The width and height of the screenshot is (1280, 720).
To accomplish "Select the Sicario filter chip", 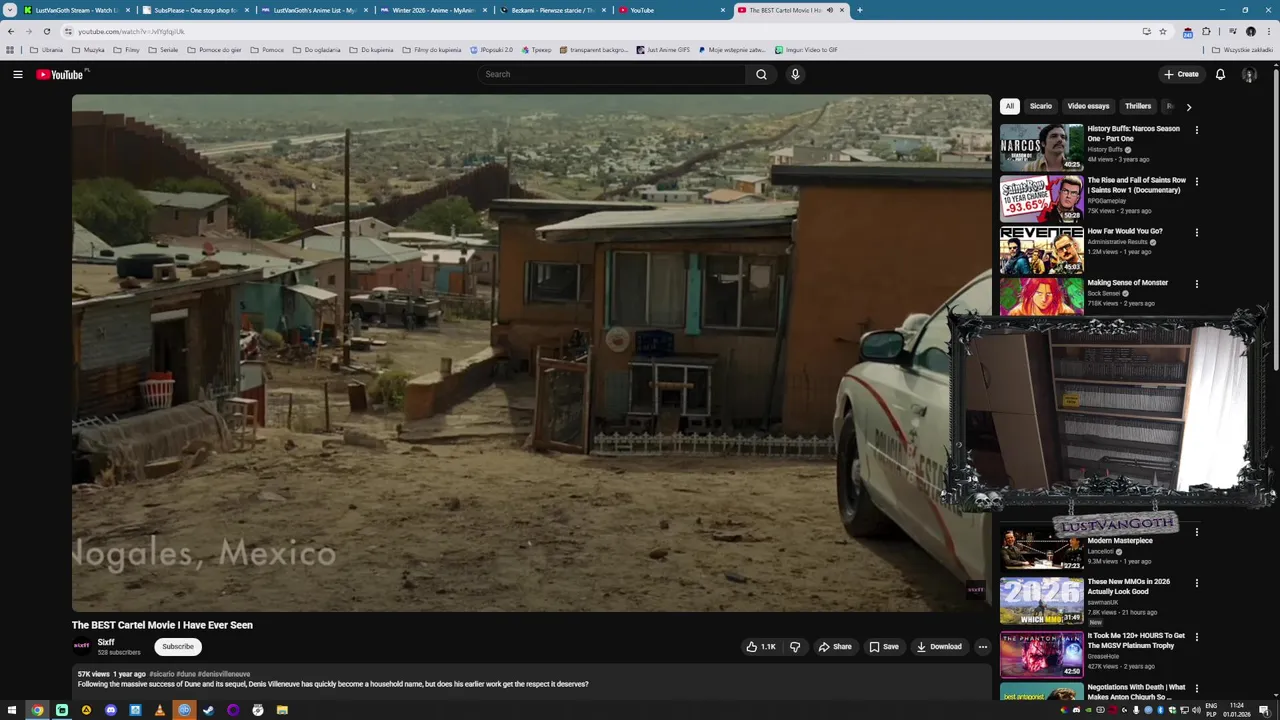I will pos(1041,106).
